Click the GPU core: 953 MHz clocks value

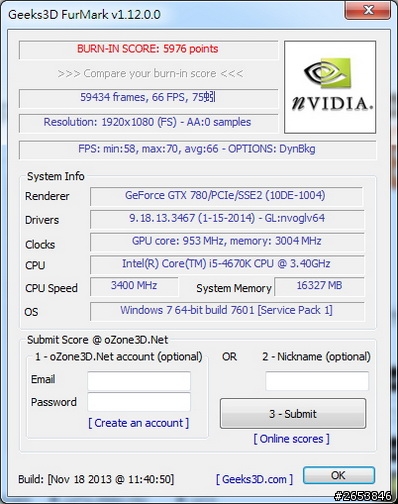point(227,241)
